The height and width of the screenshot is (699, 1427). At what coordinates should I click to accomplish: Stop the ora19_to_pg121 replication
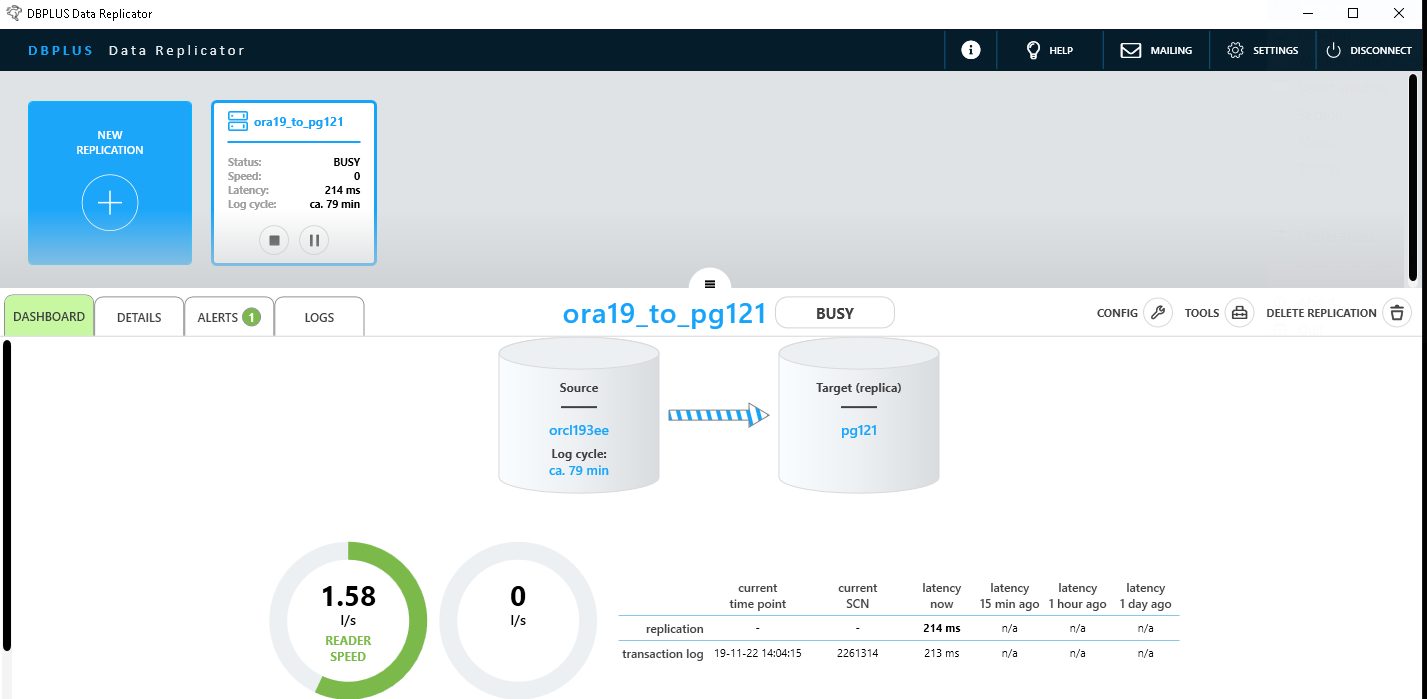pos(274,240)
